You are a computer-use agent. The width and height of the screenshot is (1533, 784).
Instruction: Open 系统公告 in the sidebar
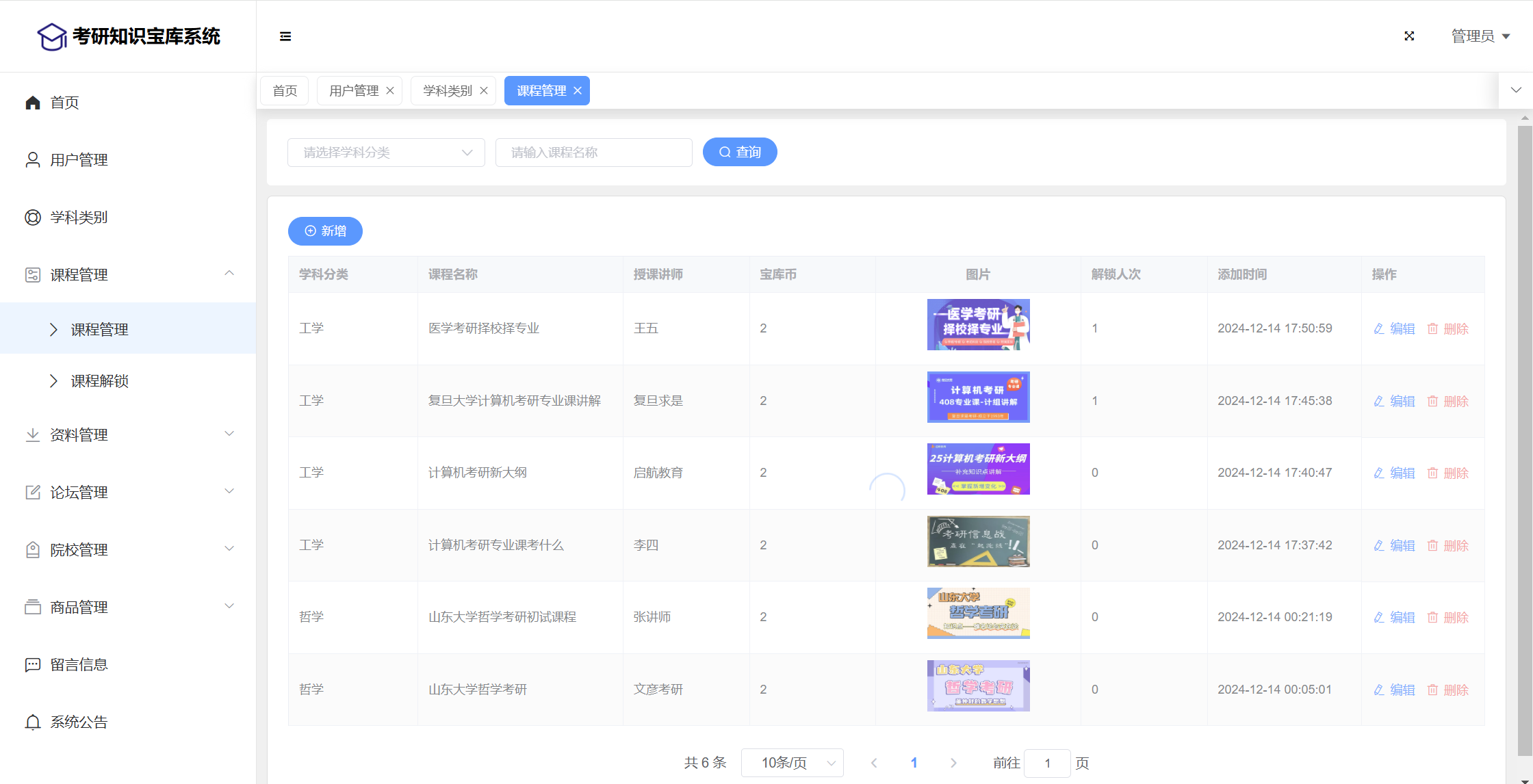(x=79, y=722)
